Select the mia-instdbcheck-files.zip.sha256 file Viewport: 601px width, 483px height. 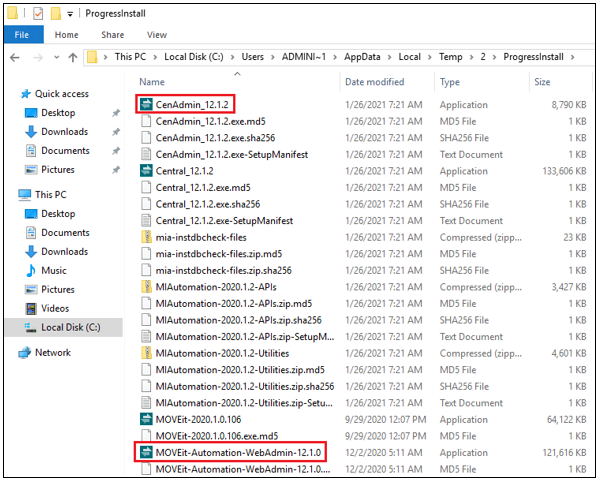click(x=223, y=270)
